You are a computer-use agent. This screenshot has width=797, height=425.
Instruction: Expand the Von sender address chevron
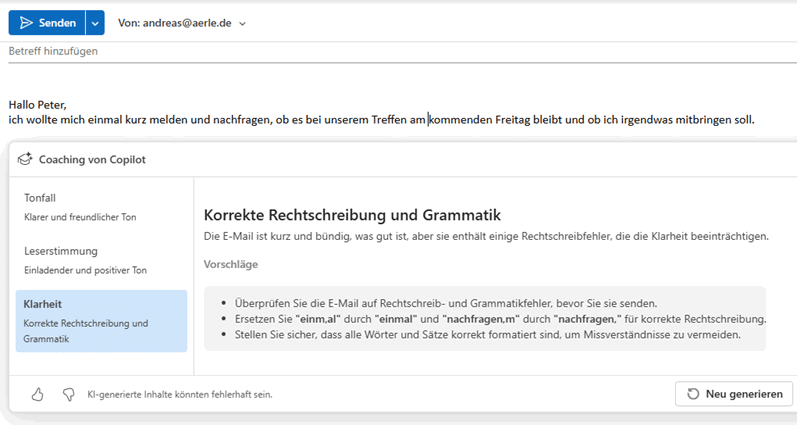(x=243, y=23)
